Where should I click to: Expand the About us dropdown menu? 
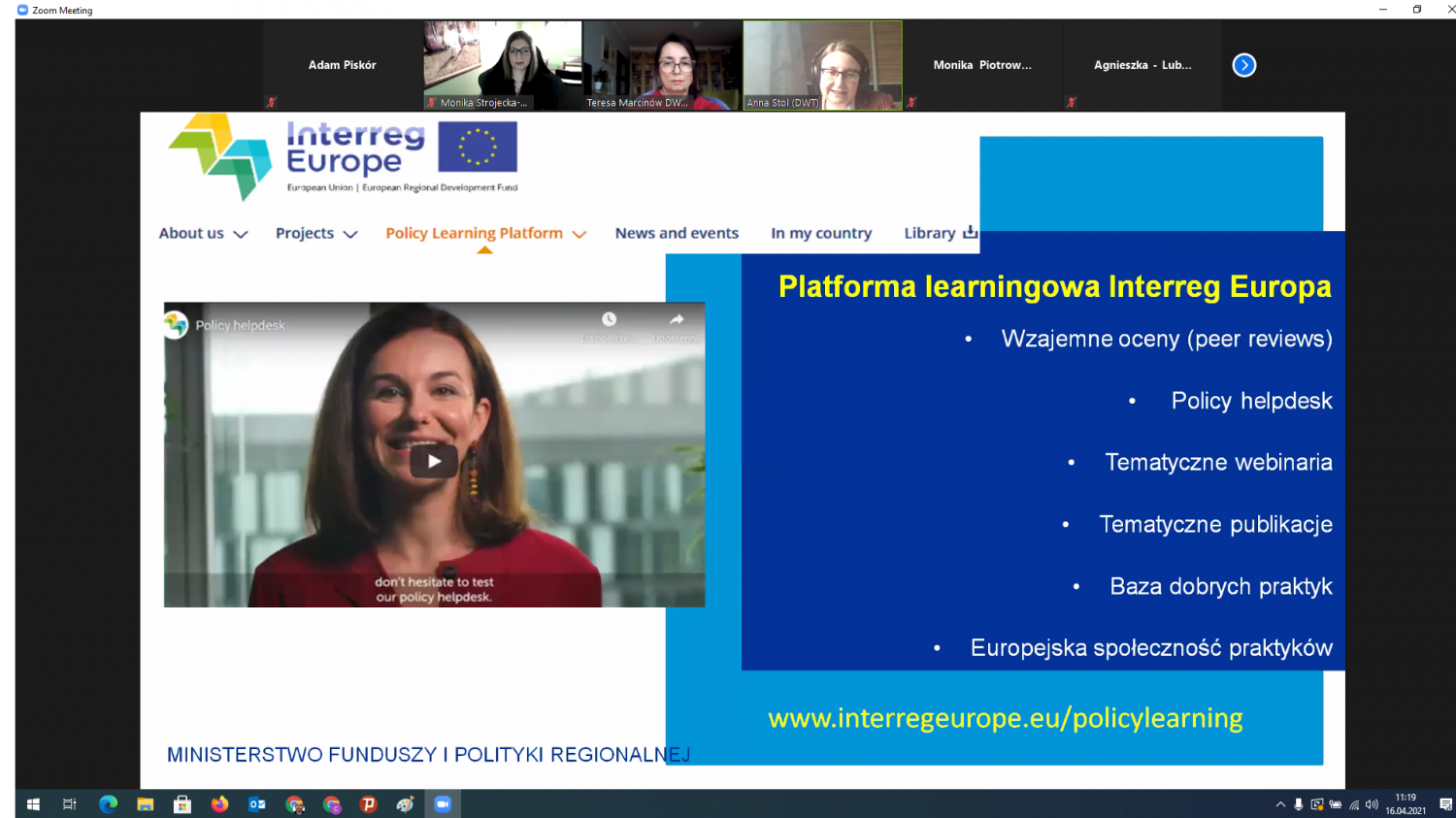(203, 233)
